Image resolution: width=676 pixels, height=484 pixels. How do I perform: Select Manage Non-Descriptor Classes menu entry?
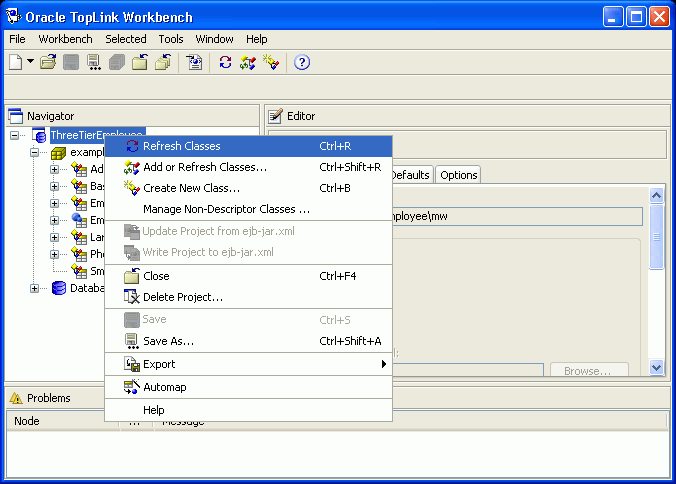(248, 209)
